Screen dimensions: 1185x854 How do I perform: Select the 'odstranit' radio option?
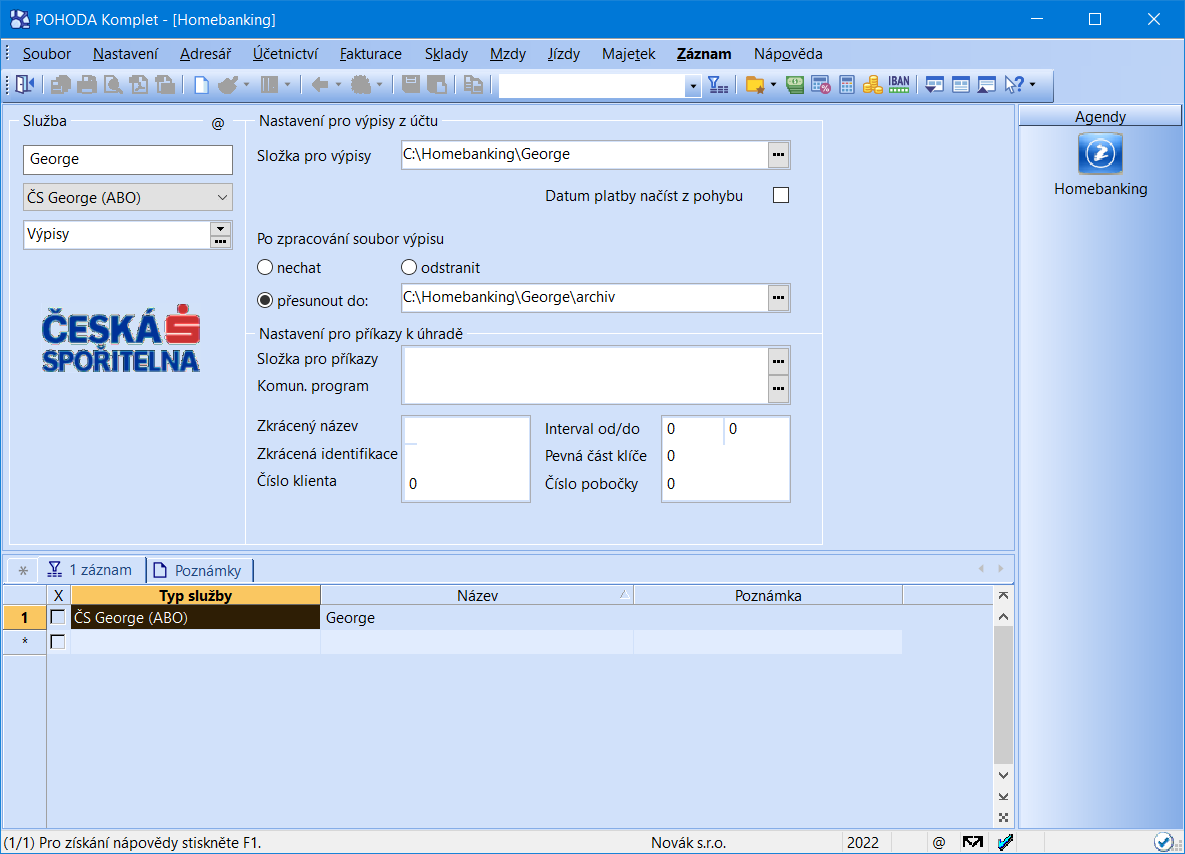click(408, 268)
